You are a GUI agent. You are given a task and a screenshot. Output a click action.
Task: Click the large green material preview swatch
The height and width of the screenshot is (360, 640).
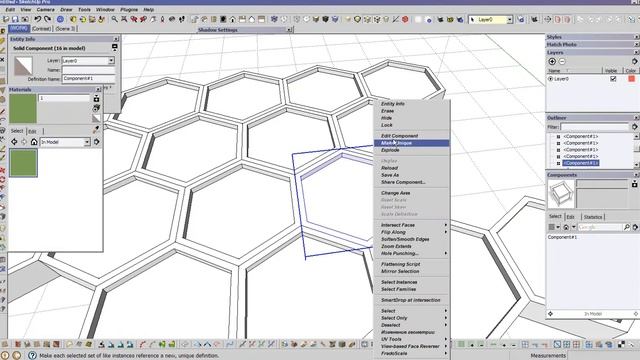pyautogui.click(x=23, y=109)
